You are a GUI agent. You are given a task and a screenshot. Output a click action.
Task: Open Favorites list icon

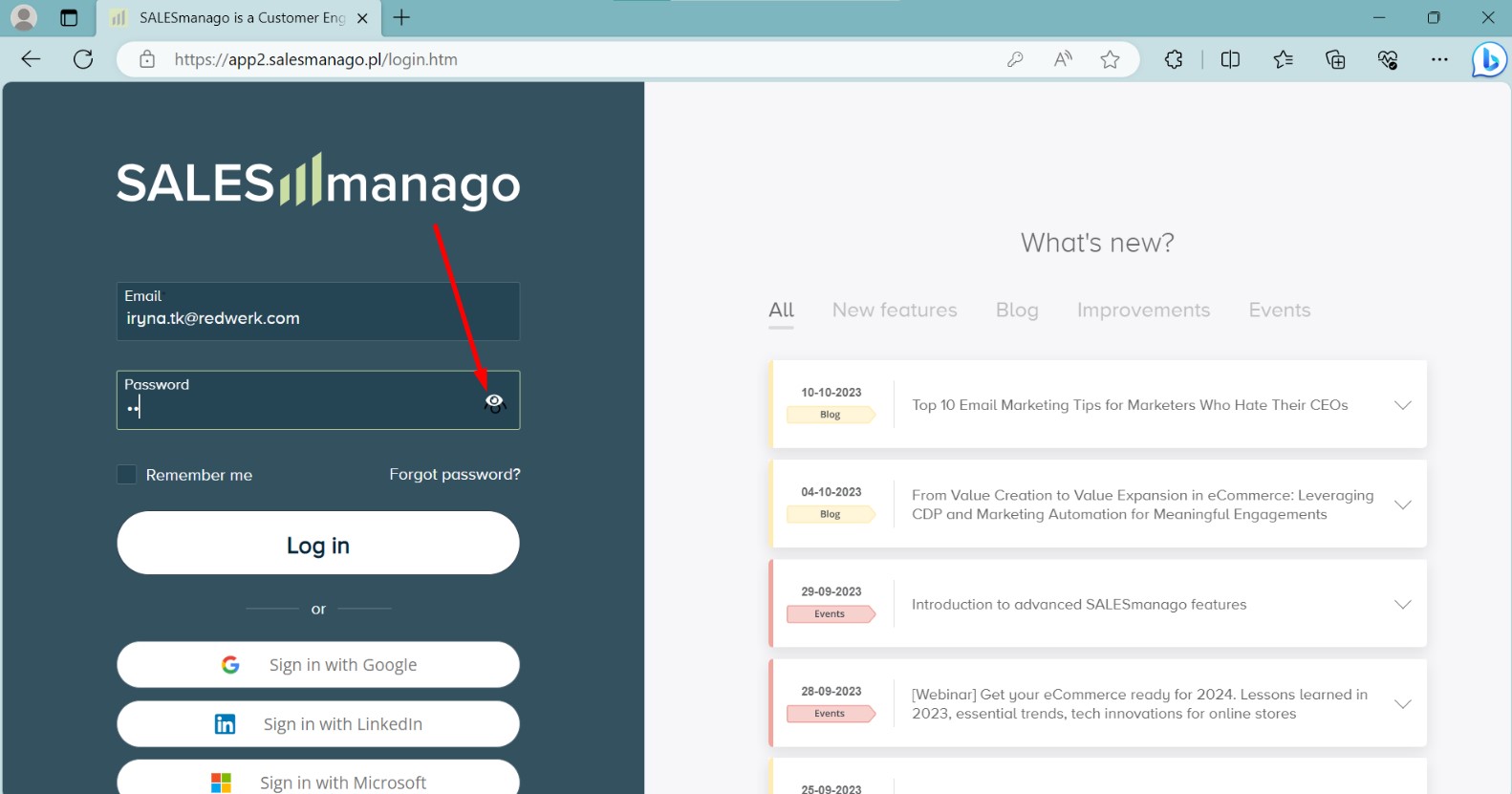1283,59
